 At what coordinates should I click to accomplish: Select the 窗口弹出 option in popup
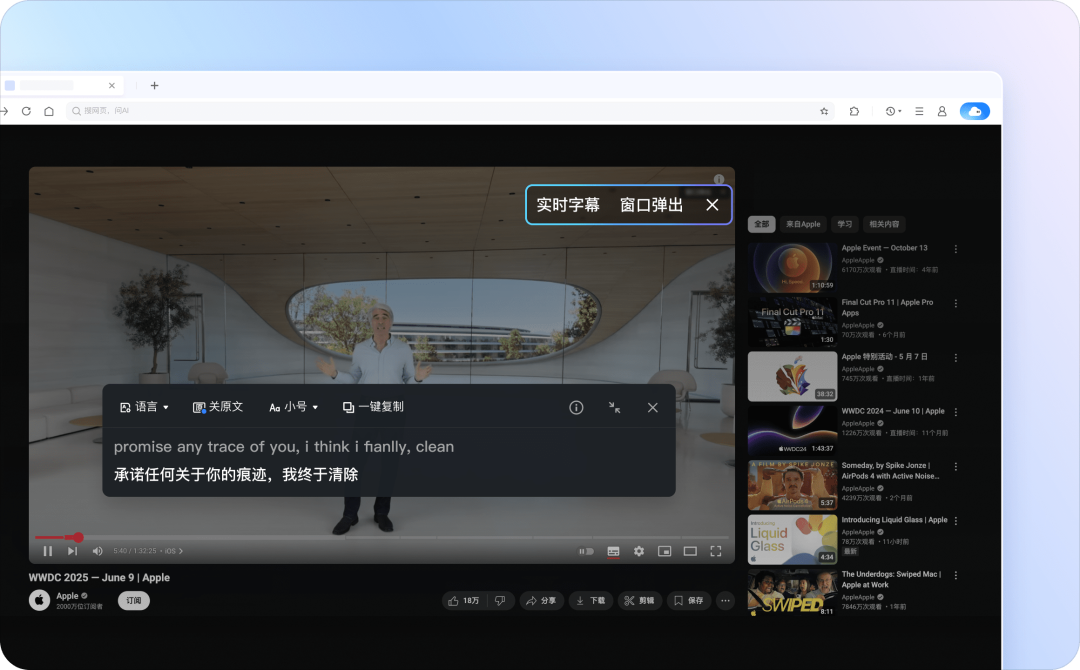click(651, 205)
